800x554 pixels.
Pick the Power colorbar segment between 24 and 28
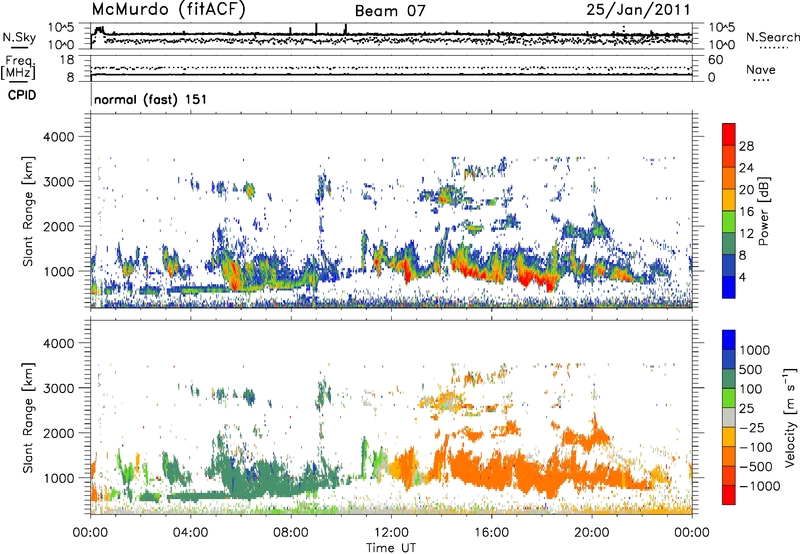[x=729, y=156]
